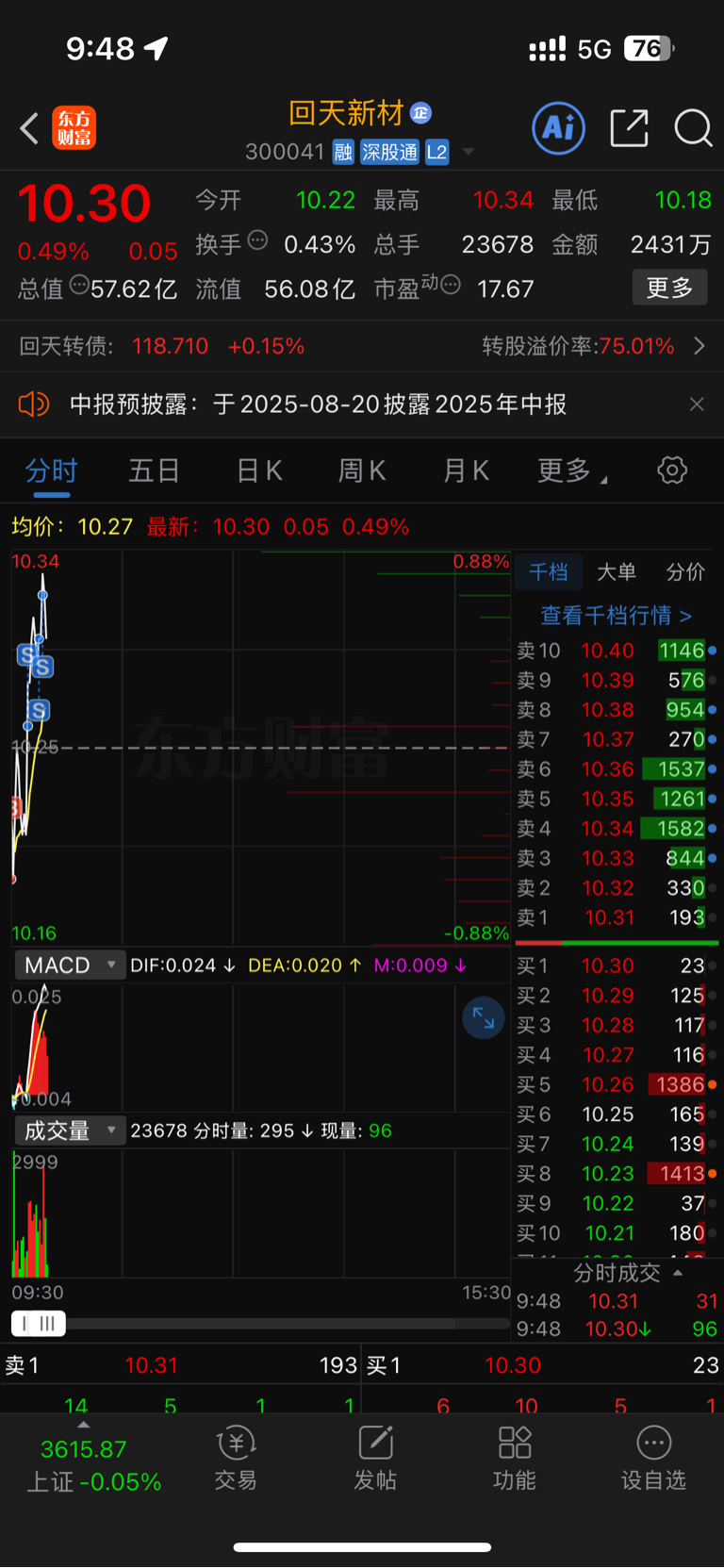Switch to the 大单 tab
724x1568 pixels.
pos(617,571)
